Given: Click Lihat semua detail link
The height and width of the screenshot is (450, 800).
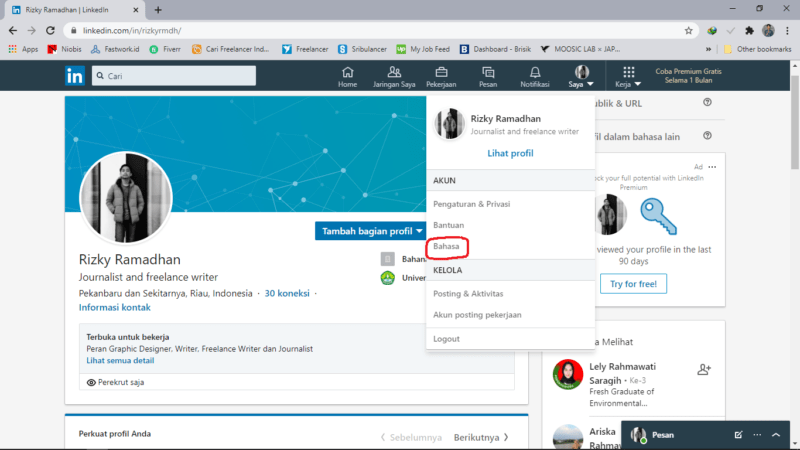Looking at the screenshot, I should pyautogui.click(x=120, y=360).
